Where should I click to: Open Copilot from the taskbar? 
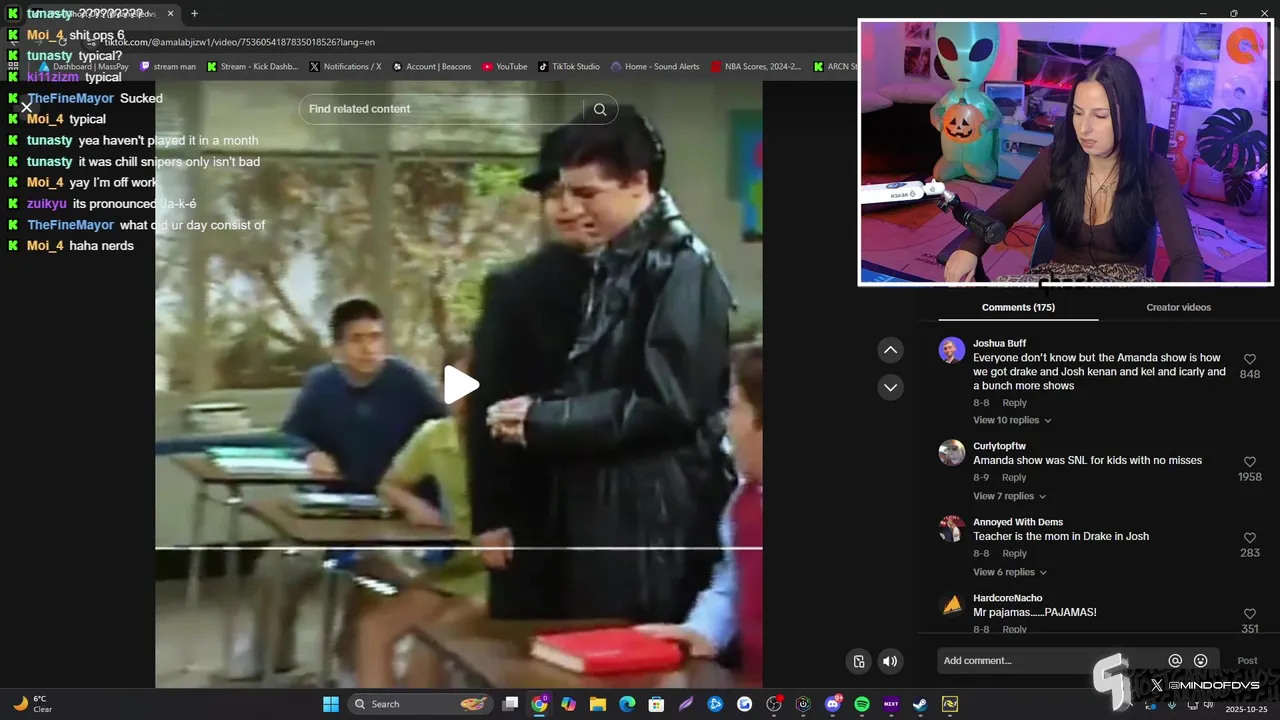tap(568, 704)
